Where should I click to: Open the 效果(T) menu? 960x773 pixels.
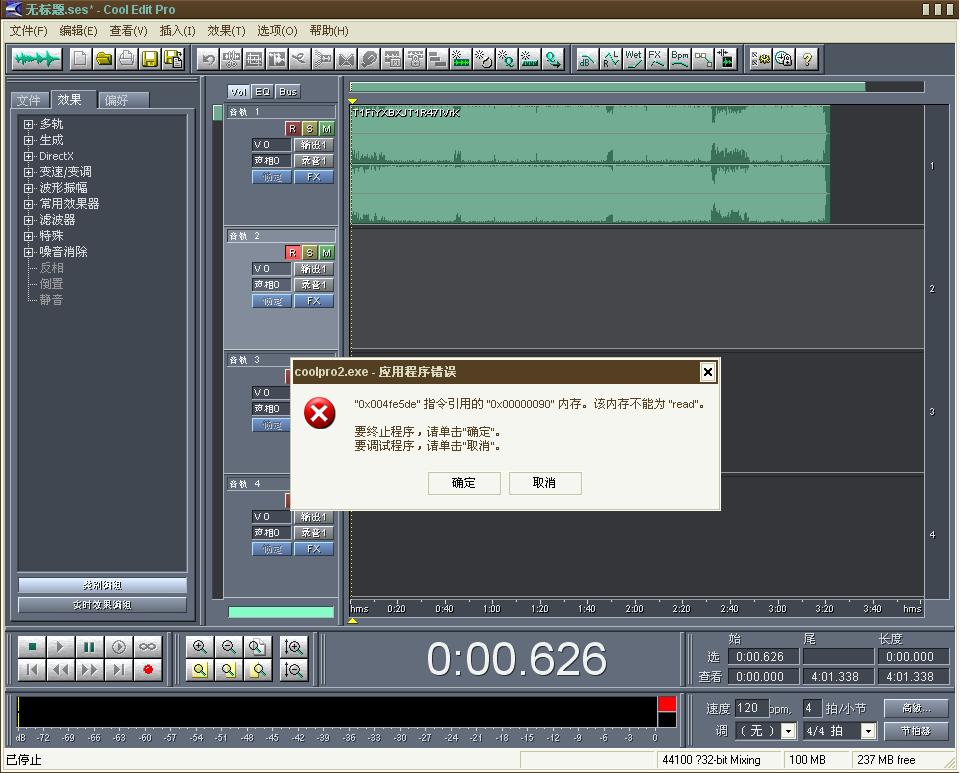pos(226,31)
